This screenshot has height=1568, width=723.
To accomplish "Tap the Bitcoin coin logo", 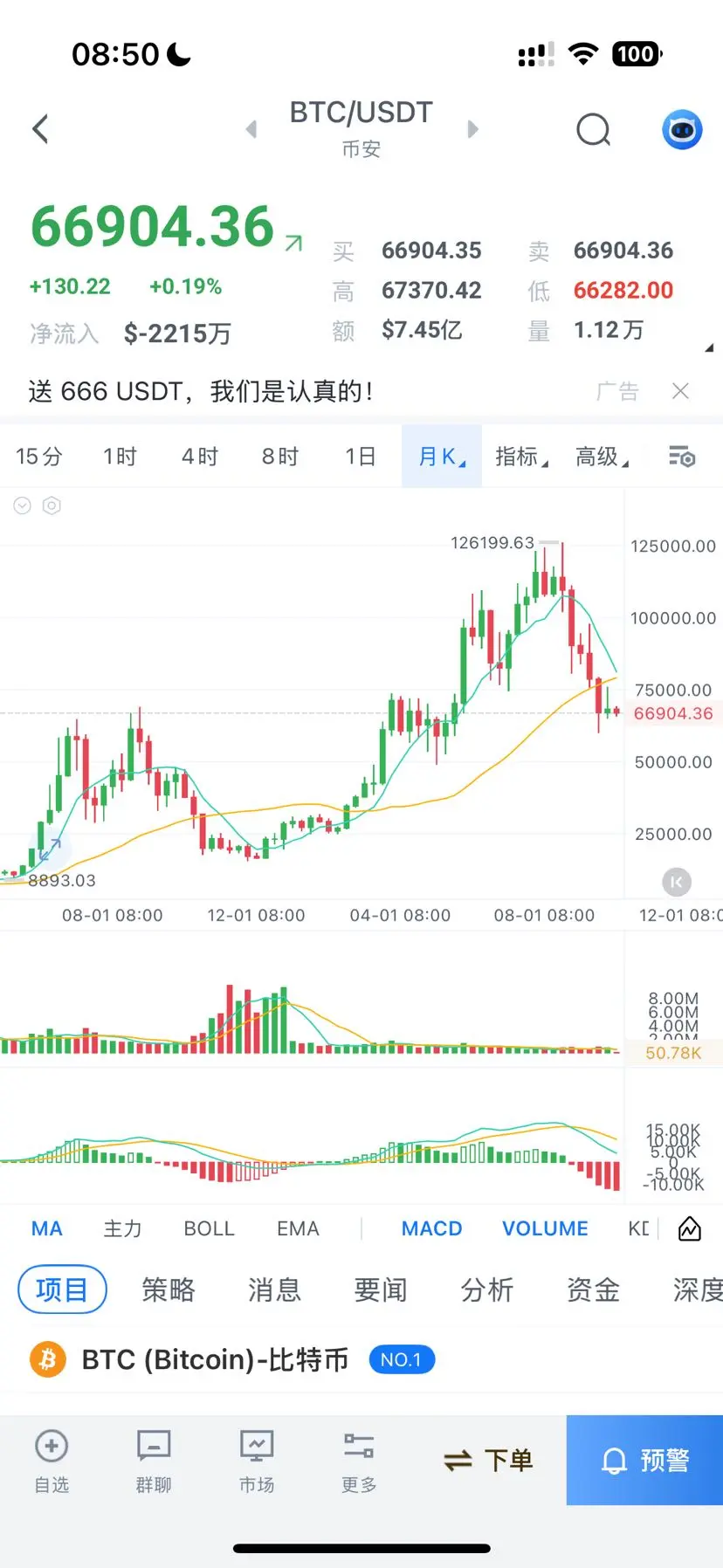I will tap(48, 1359).
